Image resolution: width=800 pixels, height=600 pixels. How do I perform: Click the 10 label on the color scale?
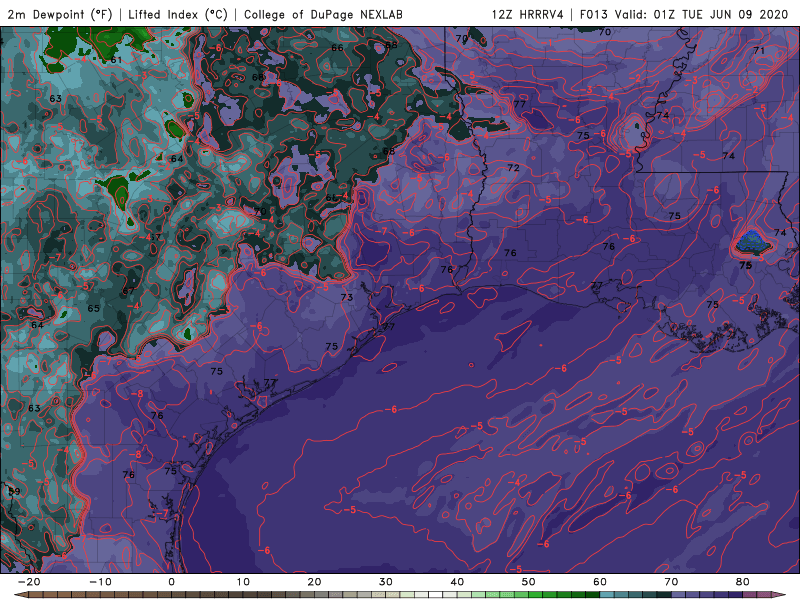click(243, 582)
